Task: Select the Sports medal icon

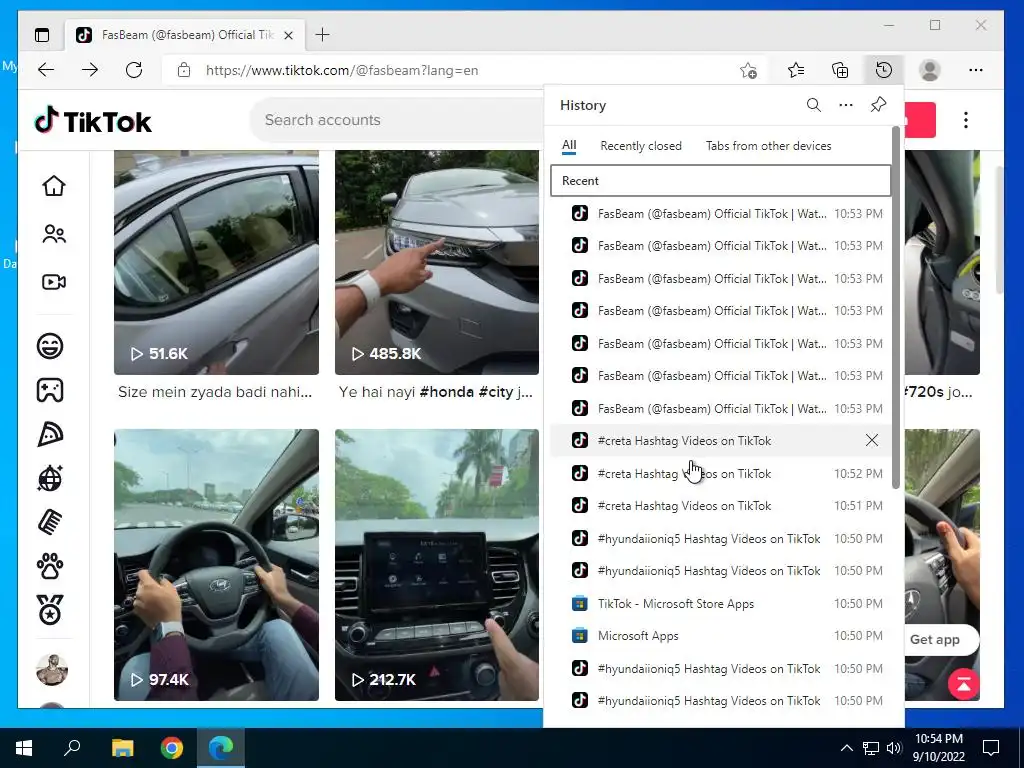Action: click(50, 610)
